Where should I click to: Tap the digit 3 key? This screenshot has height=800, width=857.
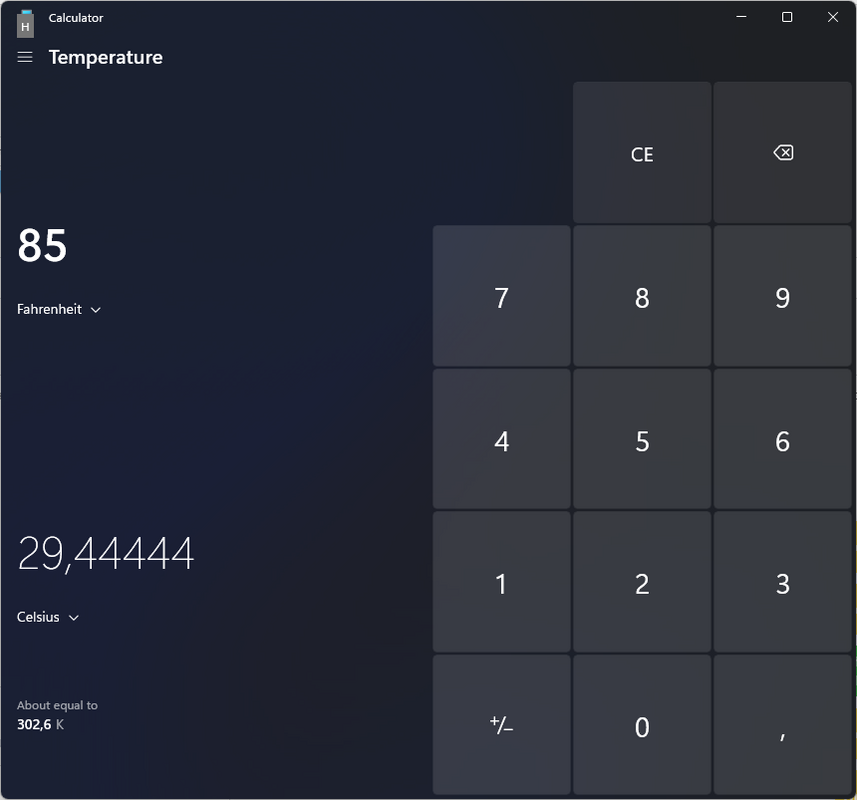pyautogui.click(x=783, y=582)
